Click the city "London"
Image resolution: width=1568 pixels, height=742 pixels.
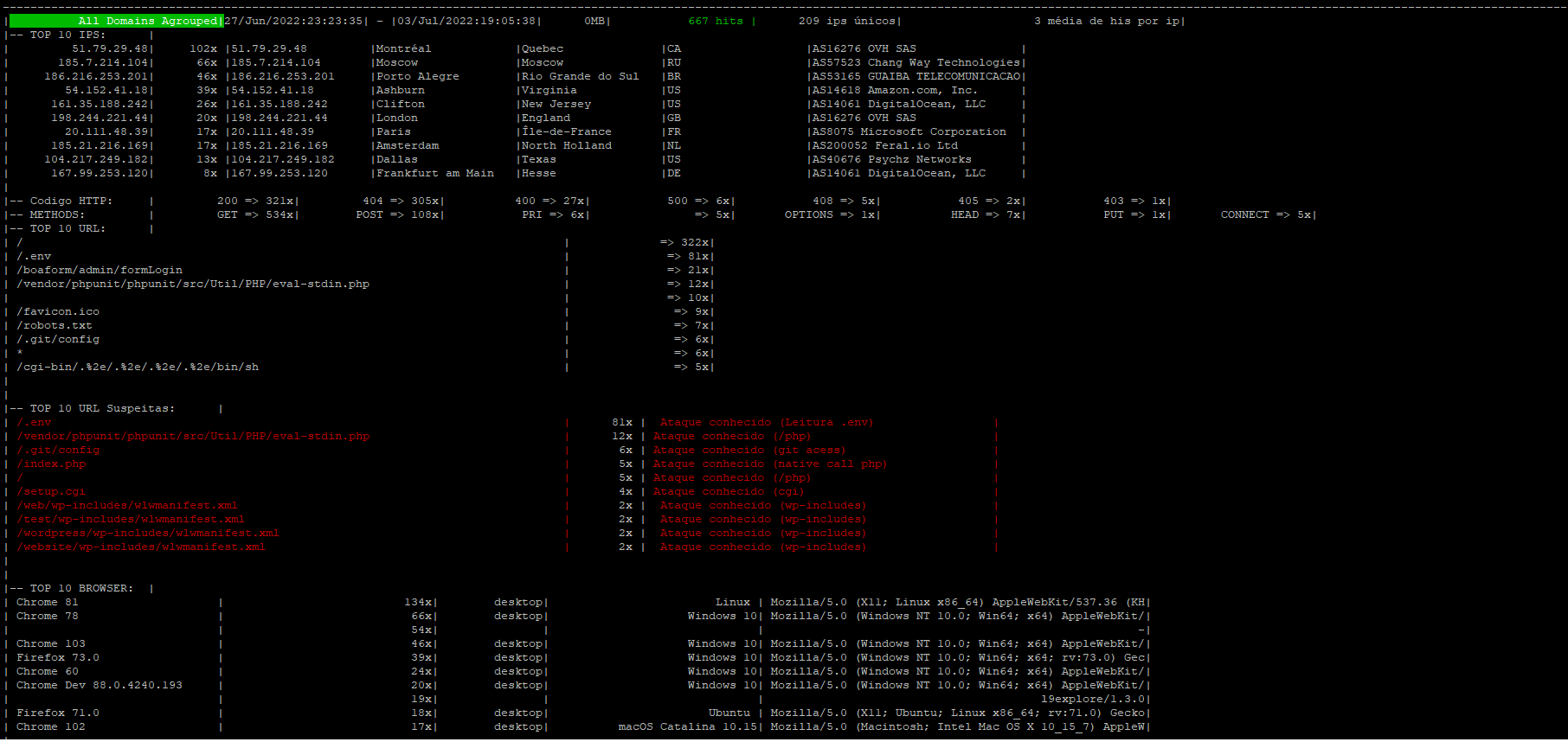397,118
